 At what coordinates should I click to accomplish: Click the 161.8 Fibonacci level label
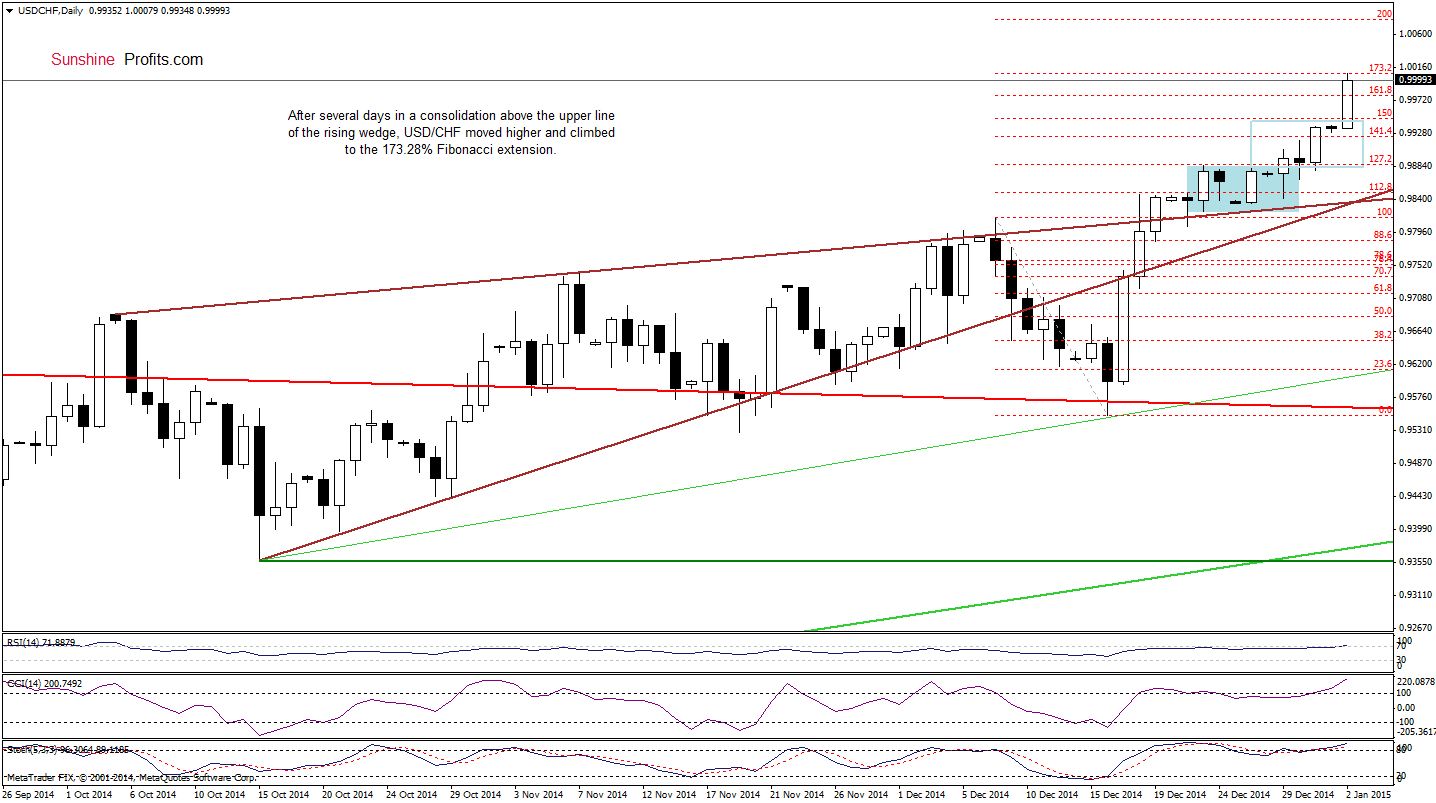click(1380, 89)
